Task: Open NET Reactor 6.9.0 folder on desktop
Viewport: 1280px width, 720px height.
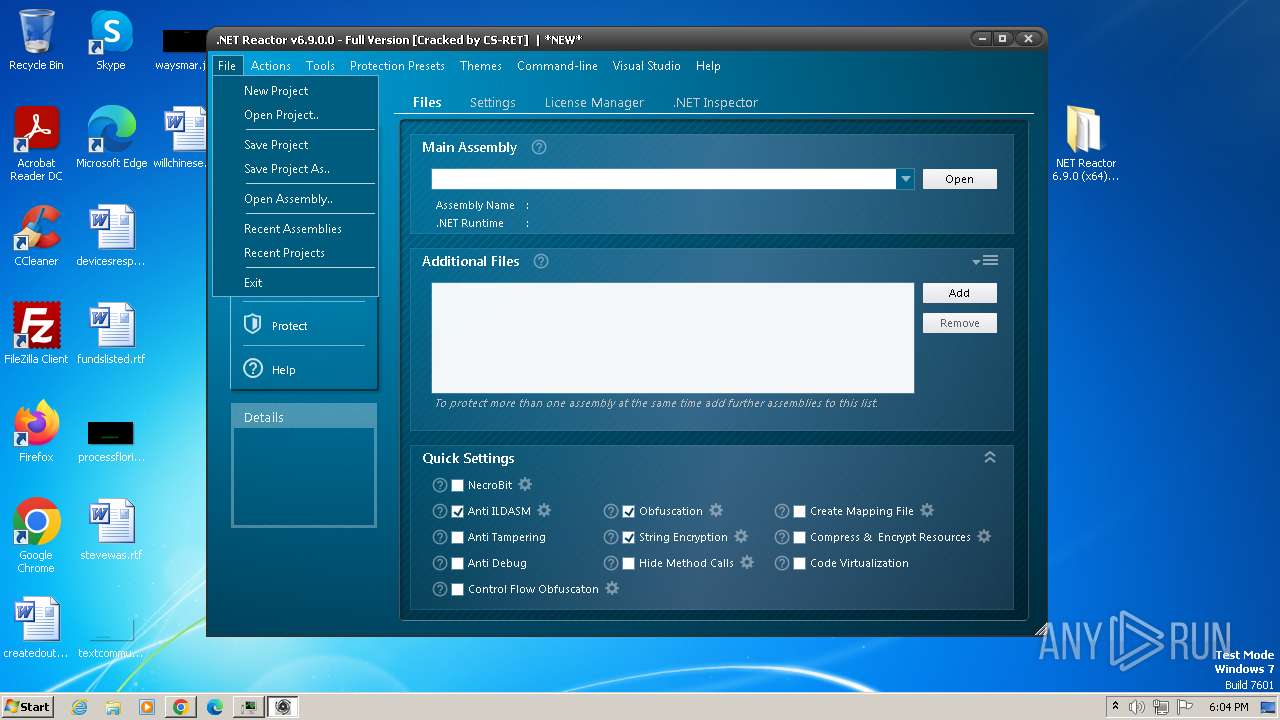Action: (x=1085, y=144)
